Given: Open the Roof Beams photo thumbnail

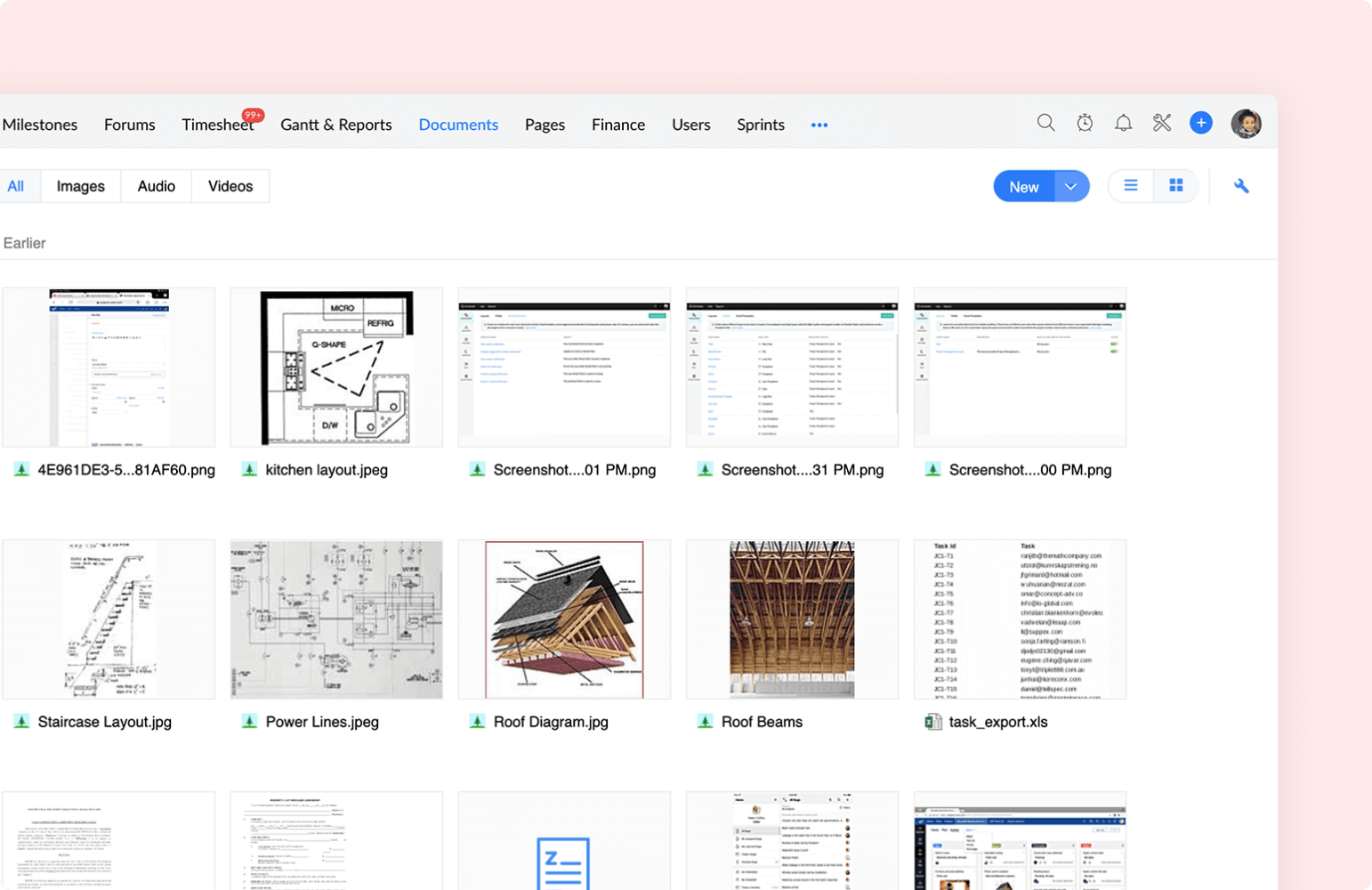Looking at the screenshot, I should coord(792,619).
